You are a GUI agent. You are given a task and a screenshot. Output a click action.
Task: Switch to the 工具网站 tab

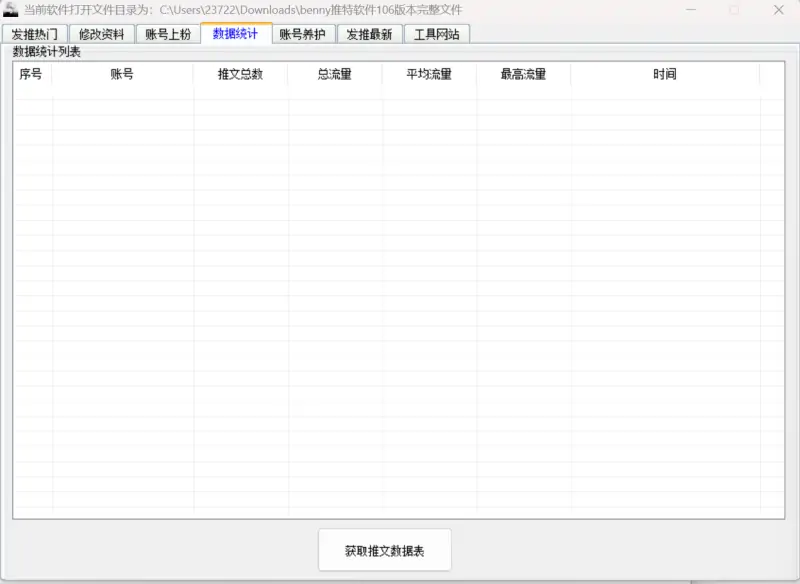click(437, 34)
